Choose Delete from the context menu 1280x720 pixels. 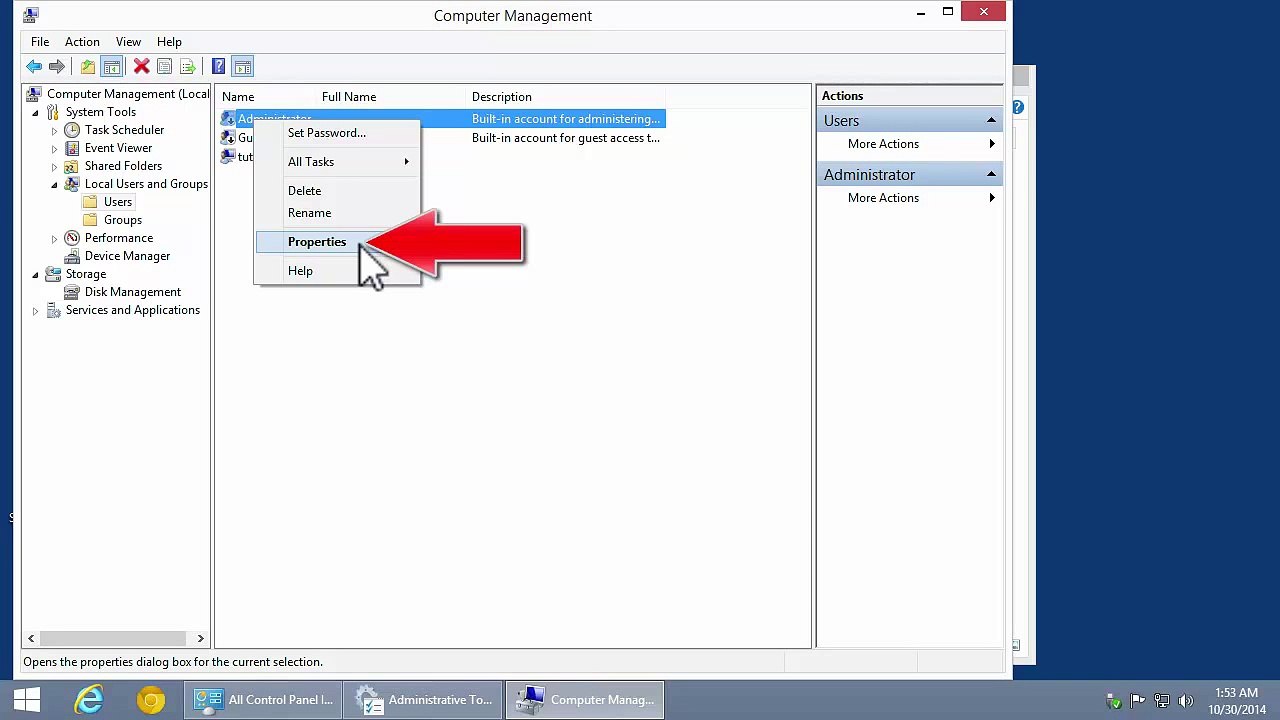338,191
